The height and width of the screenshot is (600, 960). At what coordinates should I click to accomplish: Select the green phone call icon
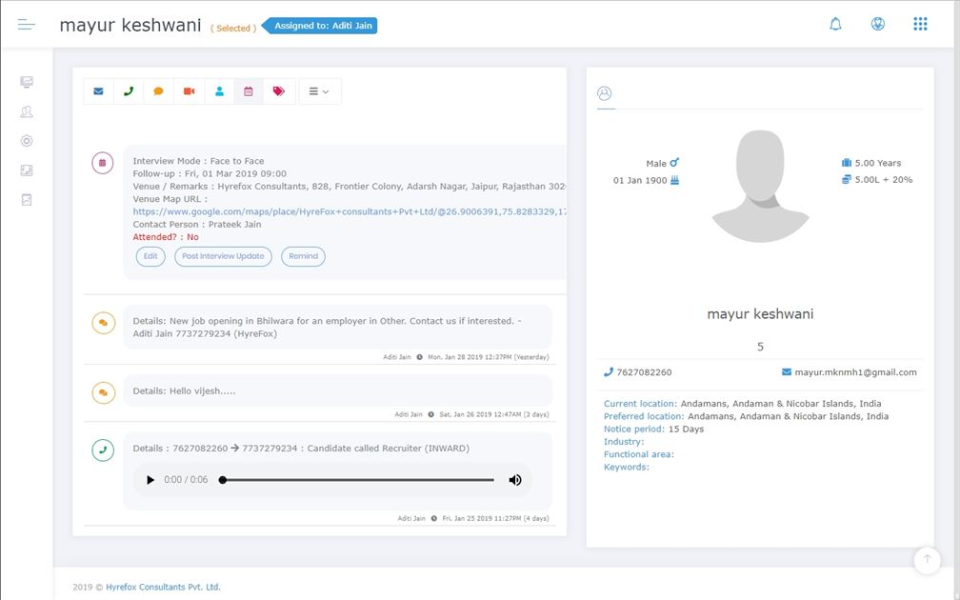pos(128,91)
